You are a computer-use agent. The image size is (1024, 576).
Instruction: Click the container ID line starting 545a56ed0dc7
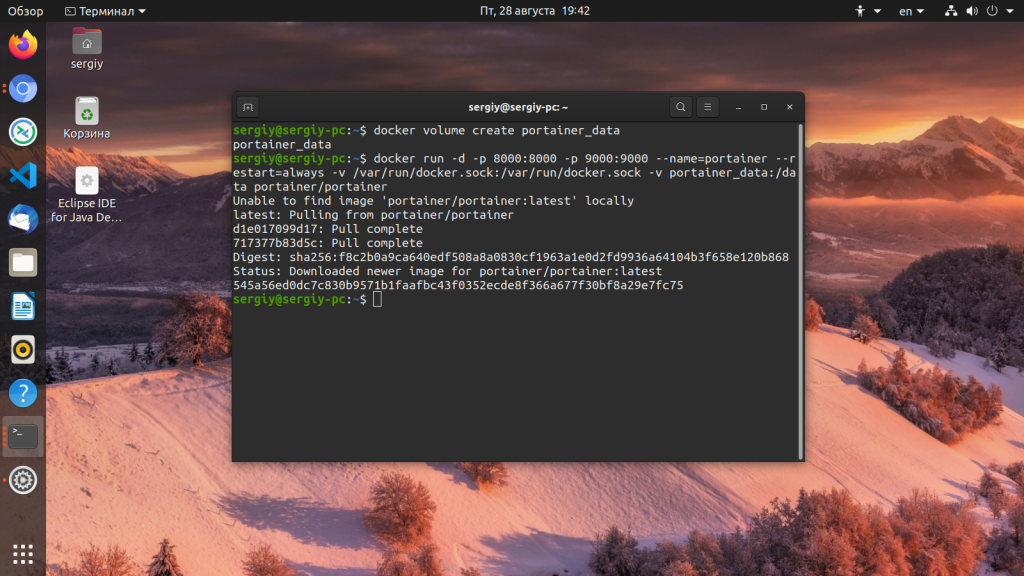[x=458, y=285]
